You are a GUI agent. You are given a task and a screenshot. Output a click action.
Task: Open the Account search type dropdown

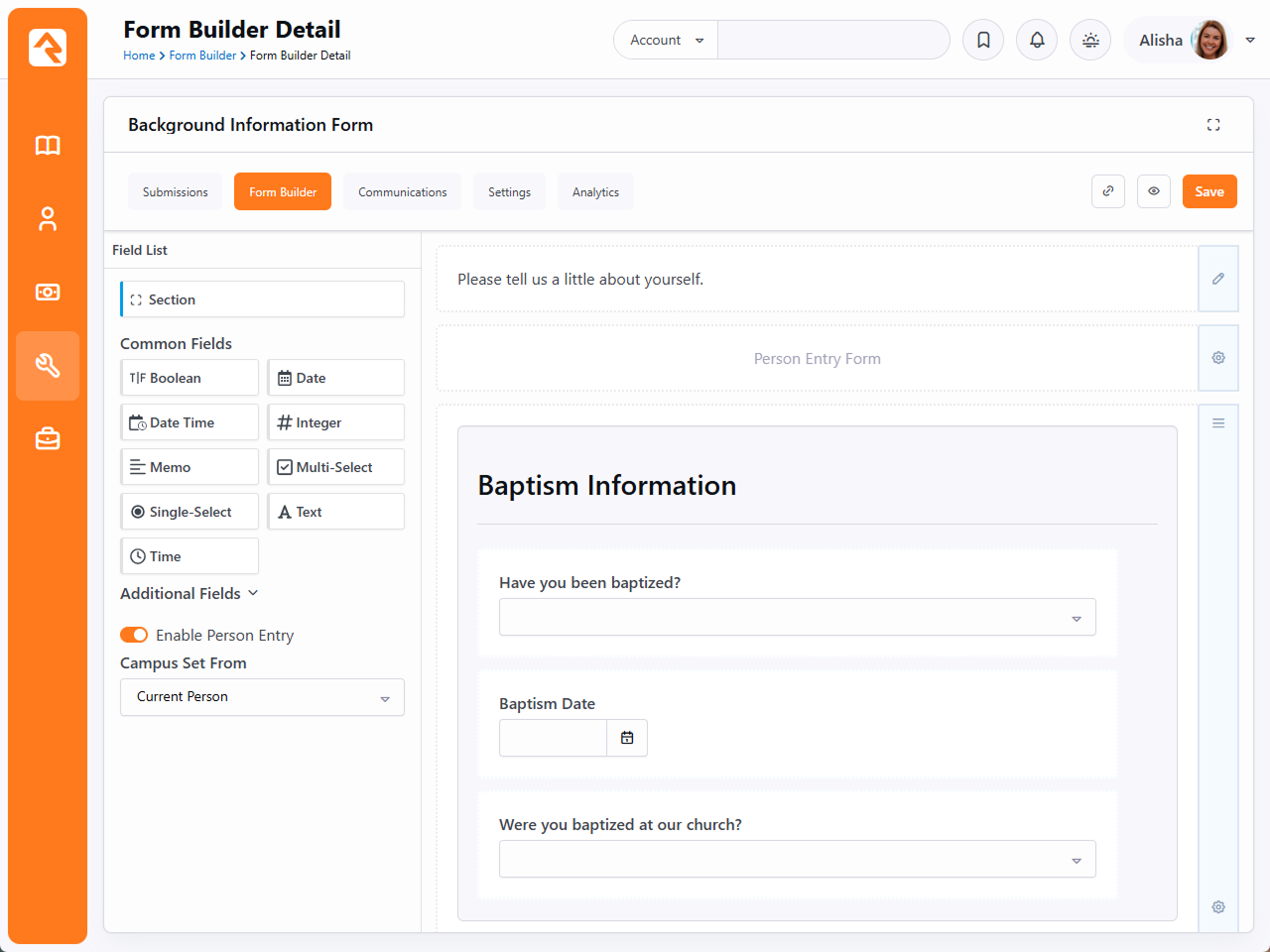[x=666, y=40]
